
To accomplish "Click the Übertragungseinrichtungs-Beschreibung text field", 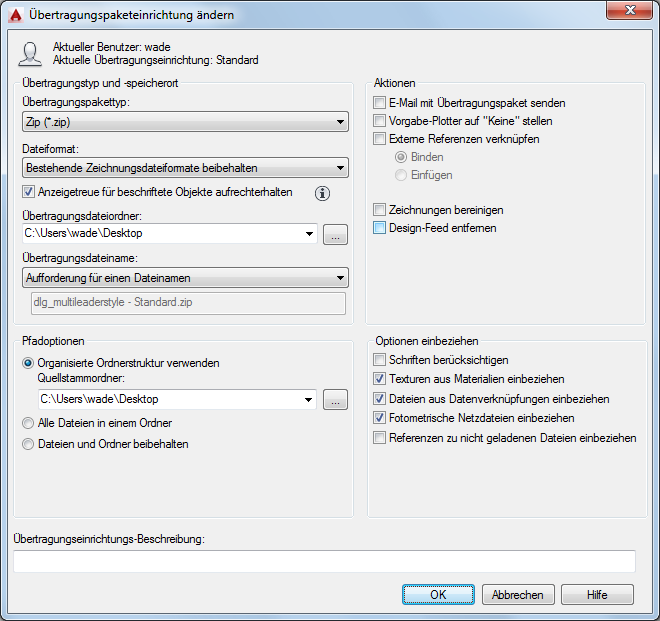I will tap(324, 561).
